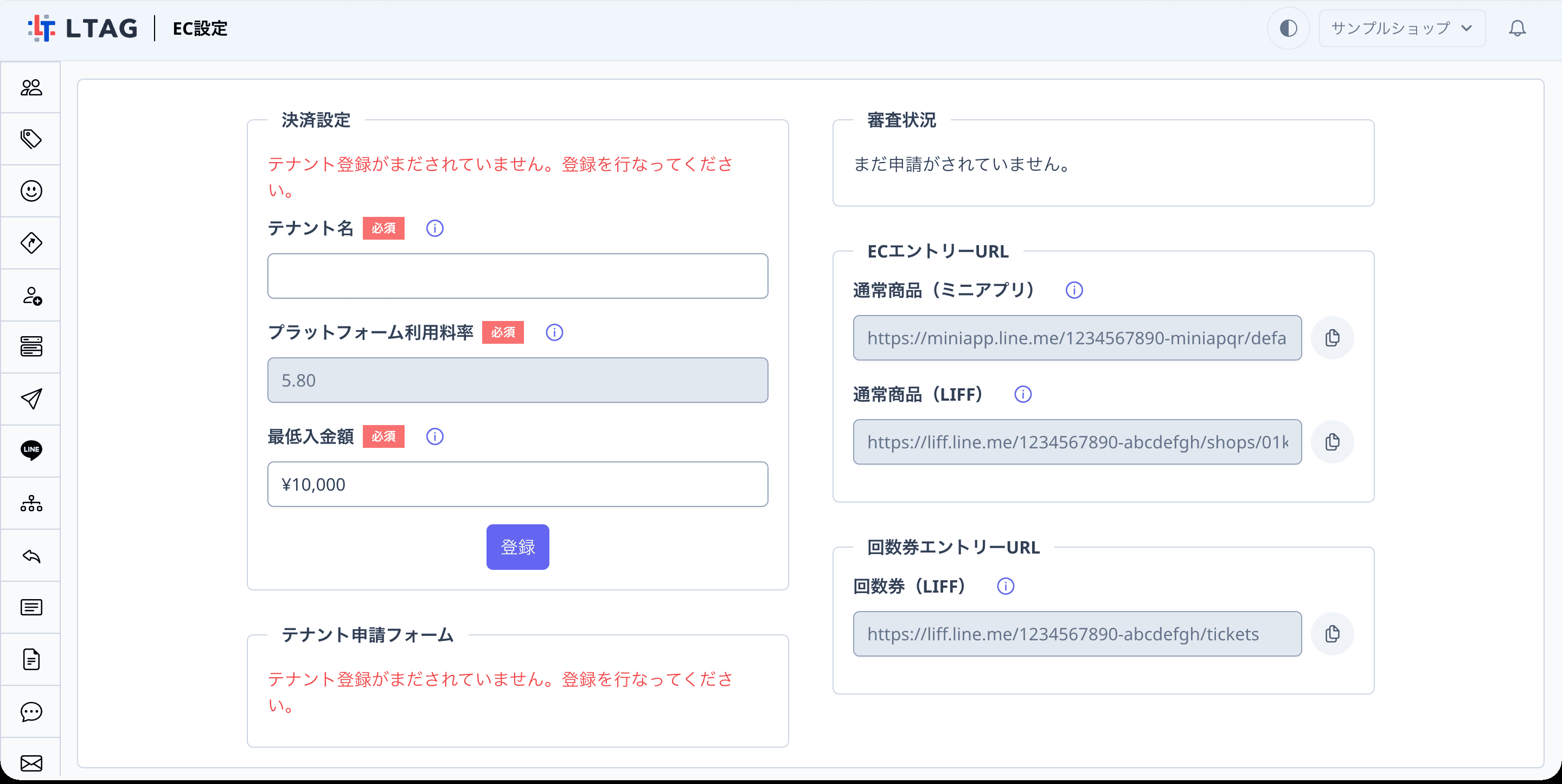Viewport: 1562px width, 784px height.
Task: Show info for 通常商品（LIFF）
Action: (1023, 395)
